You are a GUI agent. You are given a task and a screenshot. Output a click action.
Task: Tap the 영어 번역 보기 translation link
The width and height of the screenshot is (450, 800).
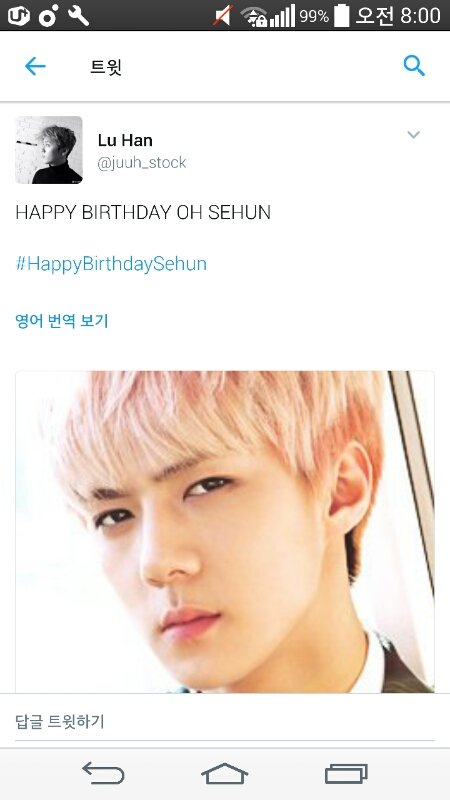(x=62, y=321)
